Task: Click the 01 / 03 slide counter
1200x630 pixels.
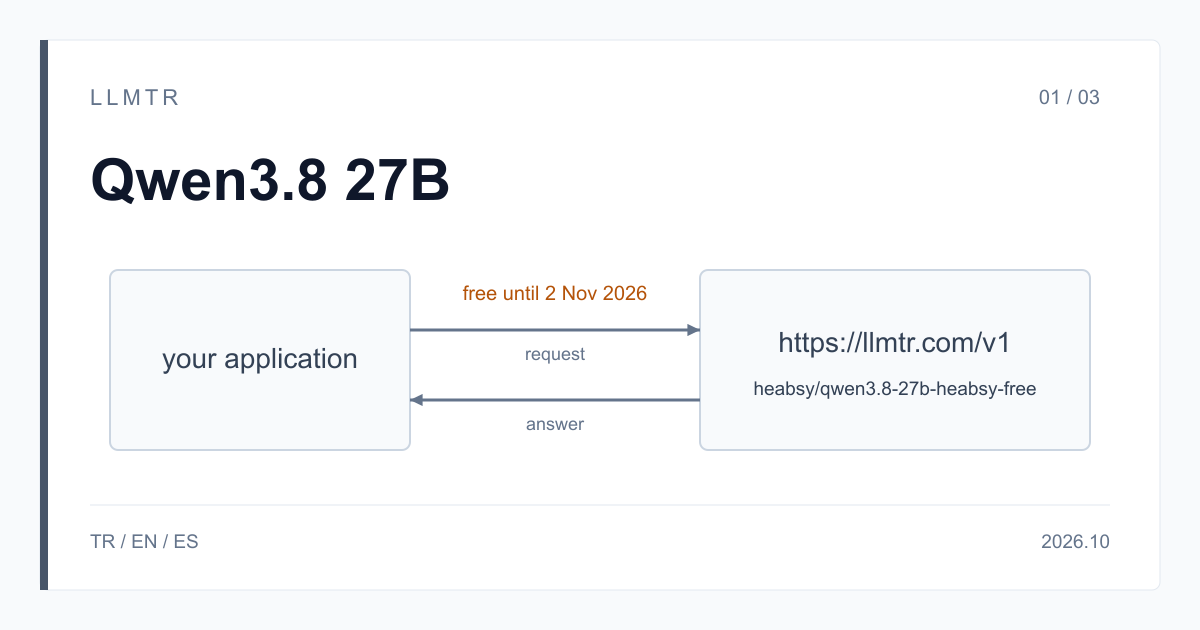Action: coord(1069,98)
